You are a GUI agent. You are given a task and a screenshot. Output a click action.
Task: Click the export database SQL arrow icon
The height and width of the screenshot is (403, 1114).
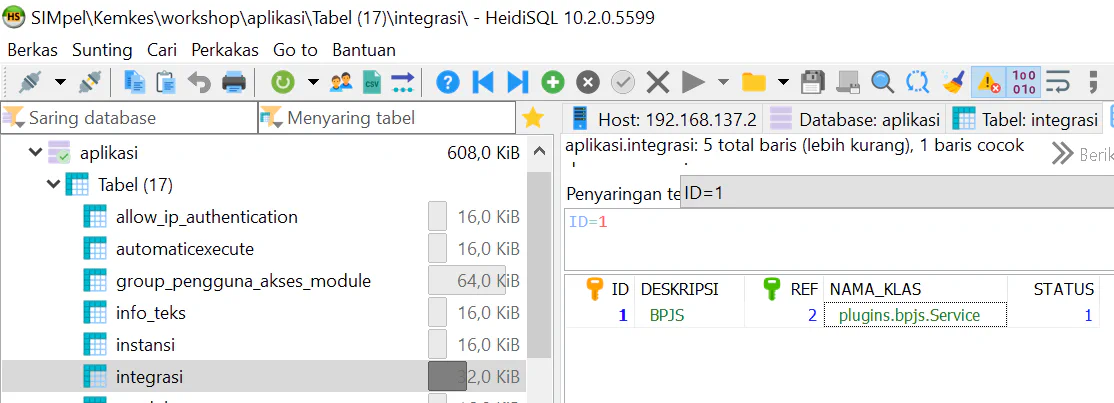(x=402, y=82)
